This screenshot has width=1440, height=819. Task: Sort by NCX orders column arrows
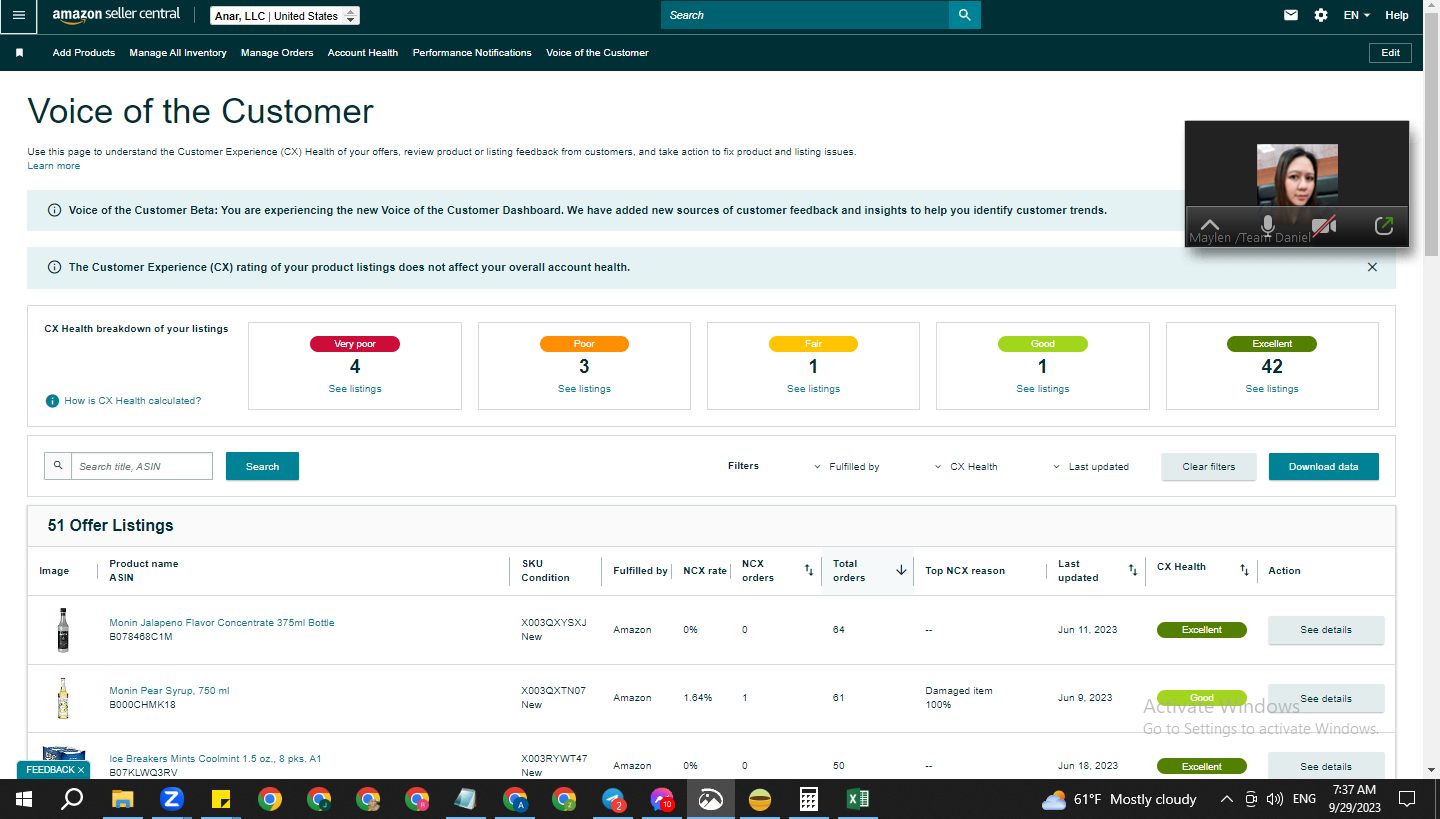(x=808, y=570)
